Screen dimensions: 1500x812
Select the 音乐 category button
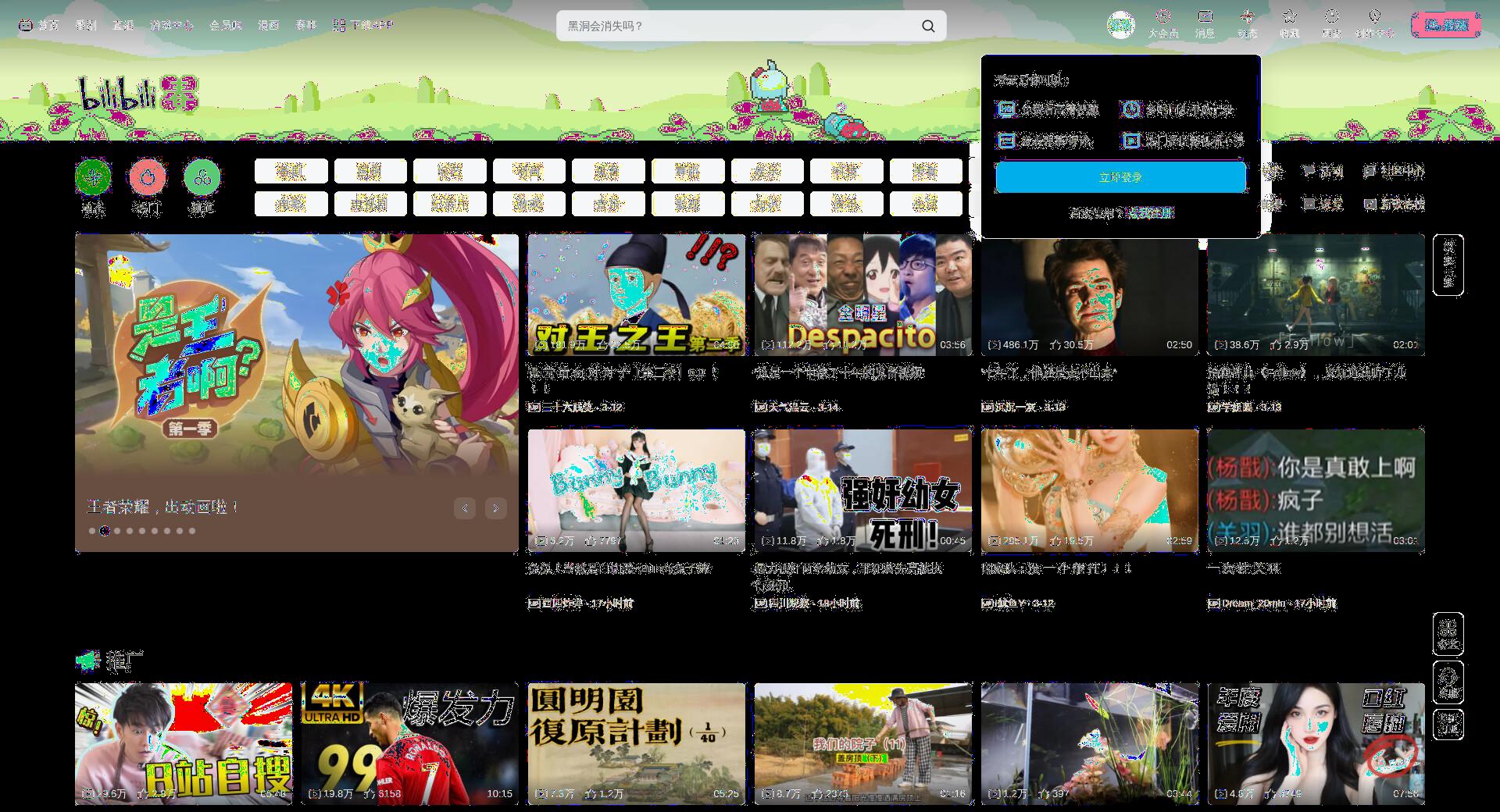(608, 204)
